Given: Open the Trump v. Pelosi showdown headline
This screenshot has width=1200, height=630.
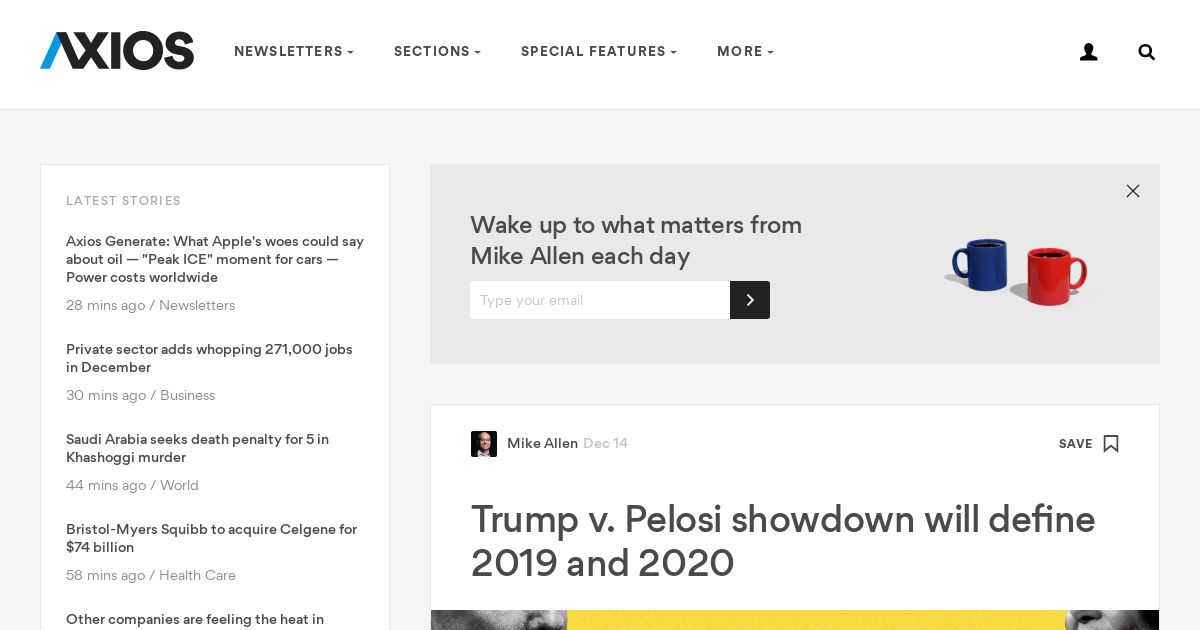Looking at the screenshot, I should (x=783, y=541).
